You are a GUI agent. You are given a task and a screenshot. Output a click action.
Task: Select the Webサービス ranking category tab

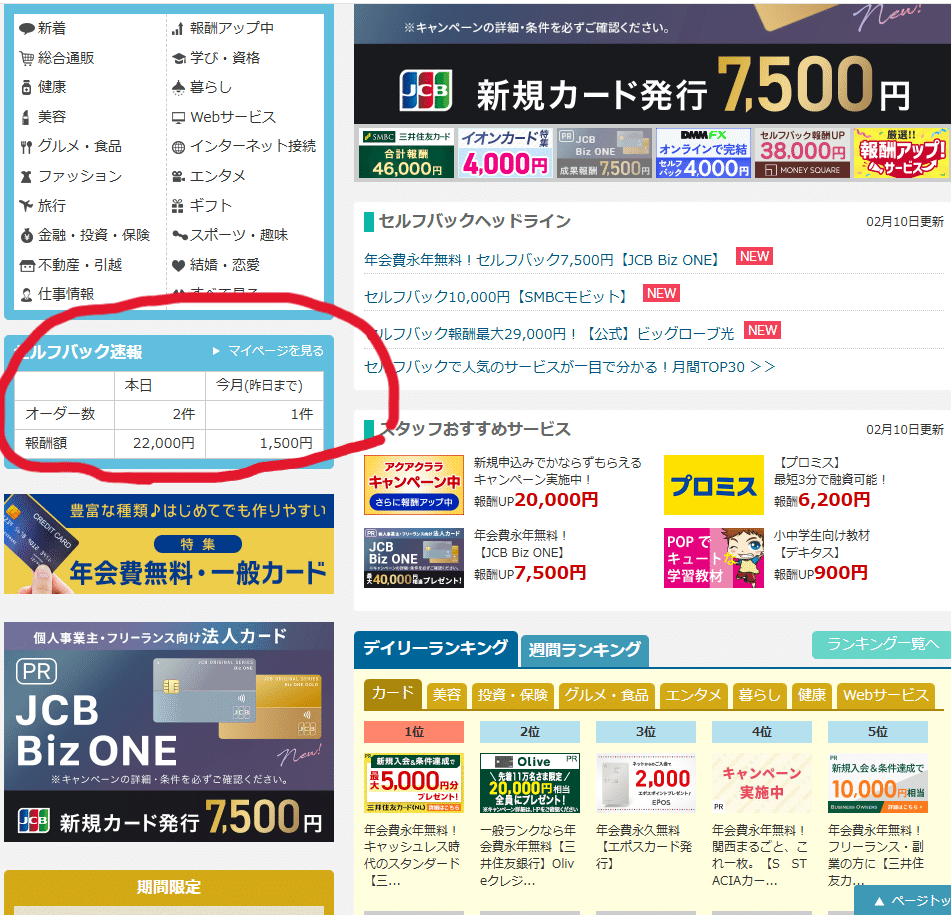tap(886, 695)
